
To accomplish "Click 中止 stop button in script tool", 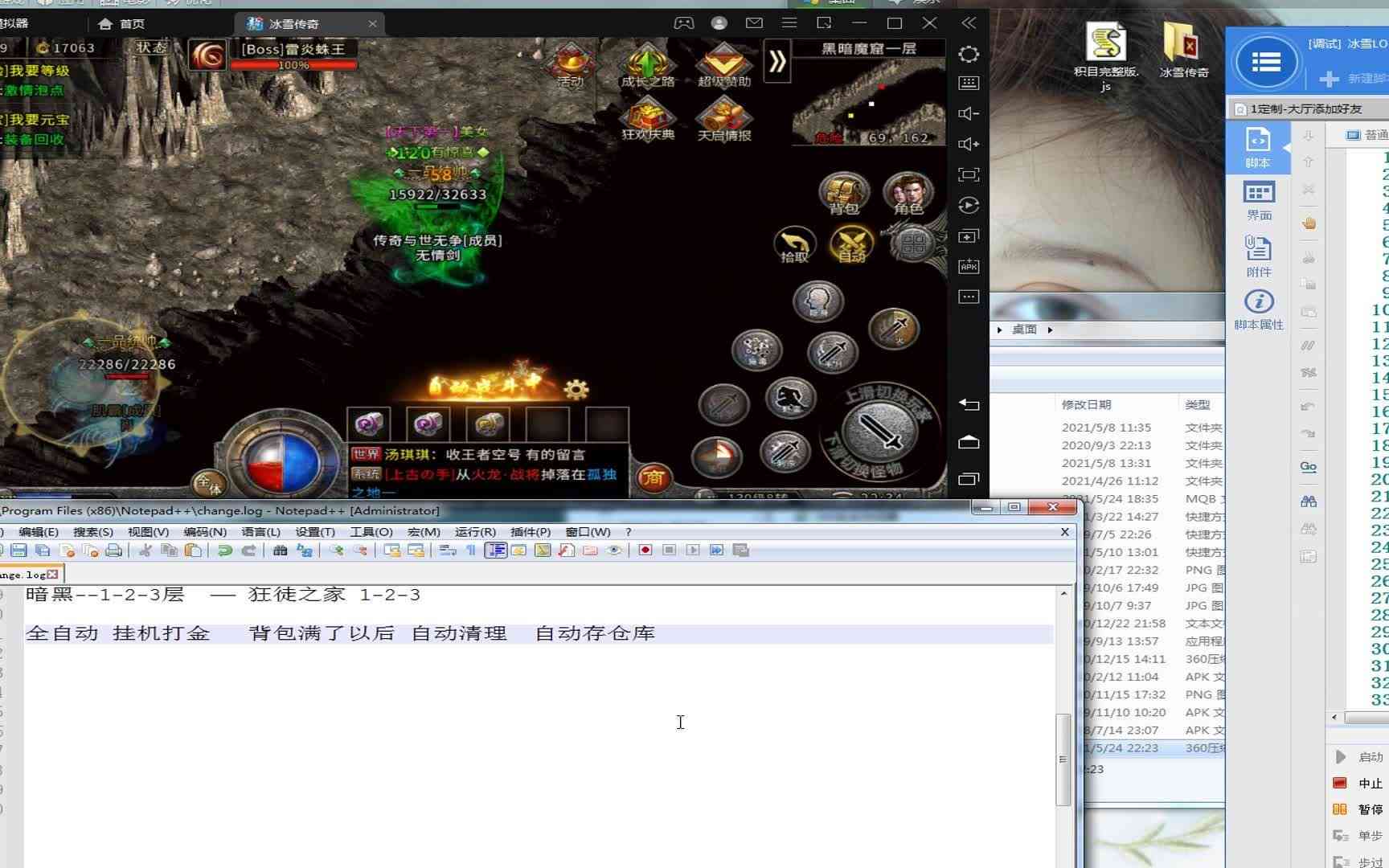I will click(x=1358, y=784).
